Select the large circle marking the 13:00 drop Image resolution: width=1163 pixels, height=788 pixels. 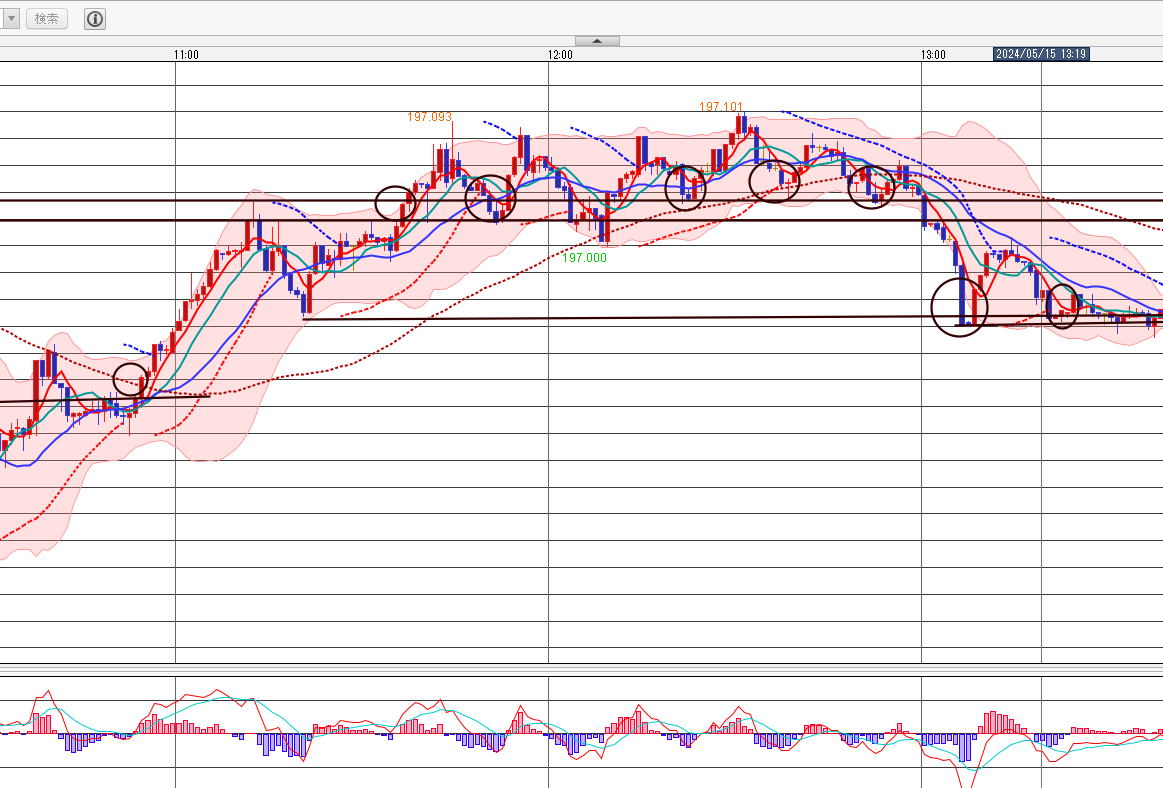pyautogui.click(x=958, y=306)
